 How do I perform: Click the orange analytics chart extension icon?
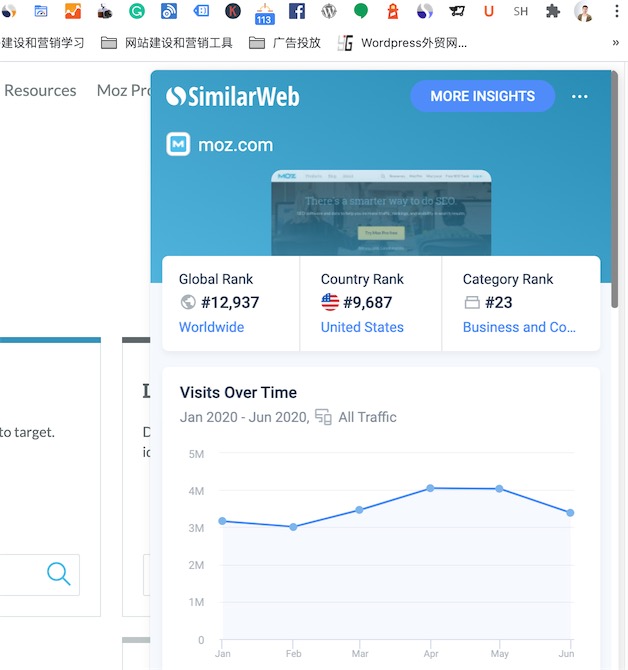[73, 11]
